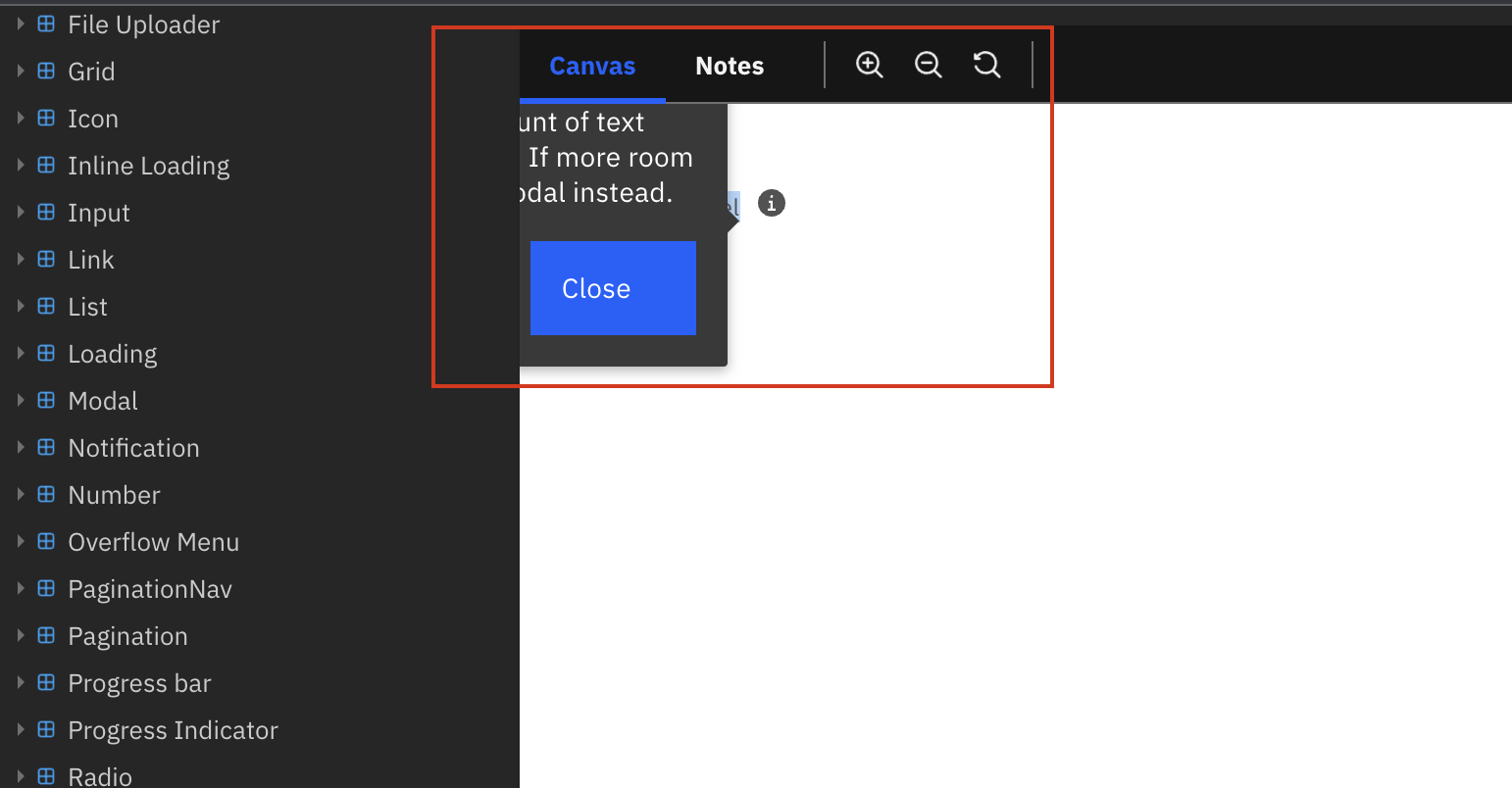Screen dimensions: 1512x788
Task: Open the Input story in sidebar
Action: (99, 214)
